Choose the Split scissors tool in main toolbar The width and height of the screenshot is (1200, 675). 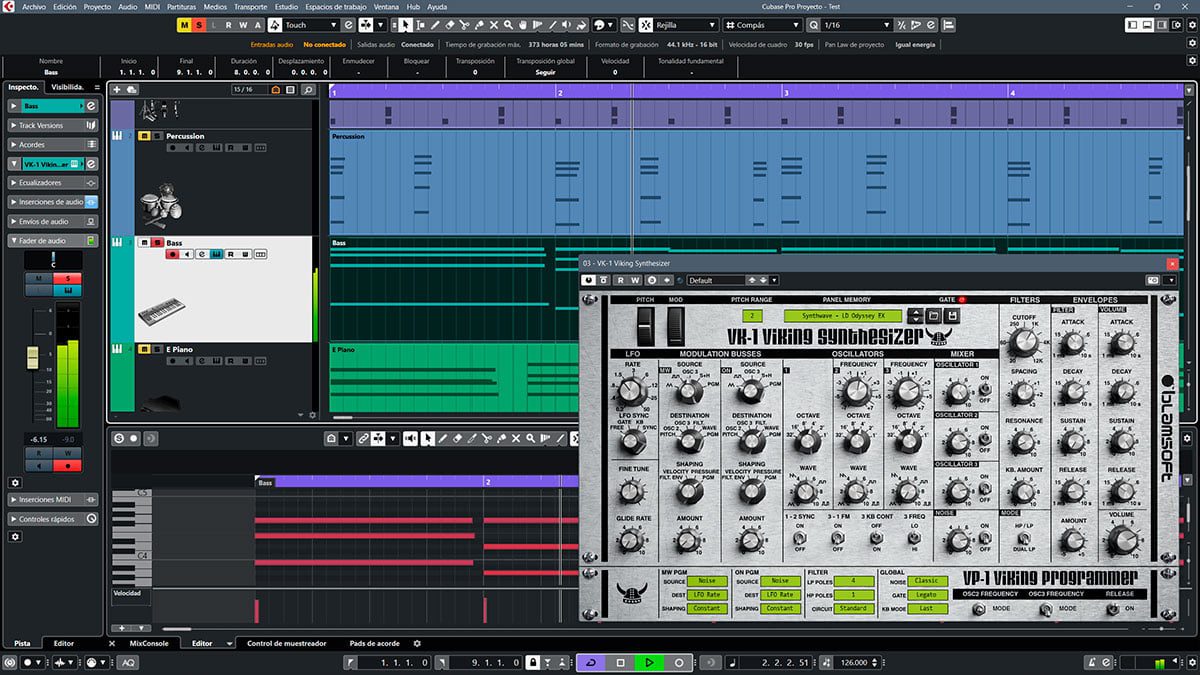click(x=466, y=24)
